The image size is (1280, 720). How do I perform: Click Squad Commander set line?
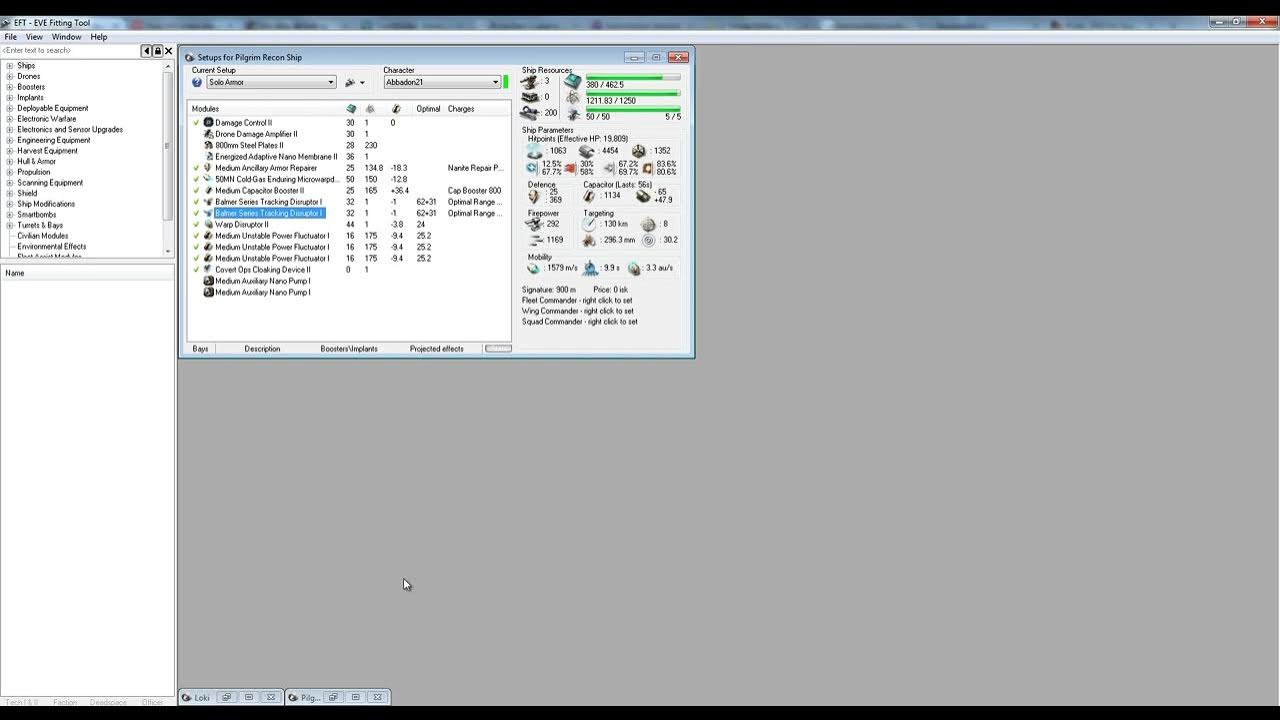pyautogui.click(x=580, y=322)
